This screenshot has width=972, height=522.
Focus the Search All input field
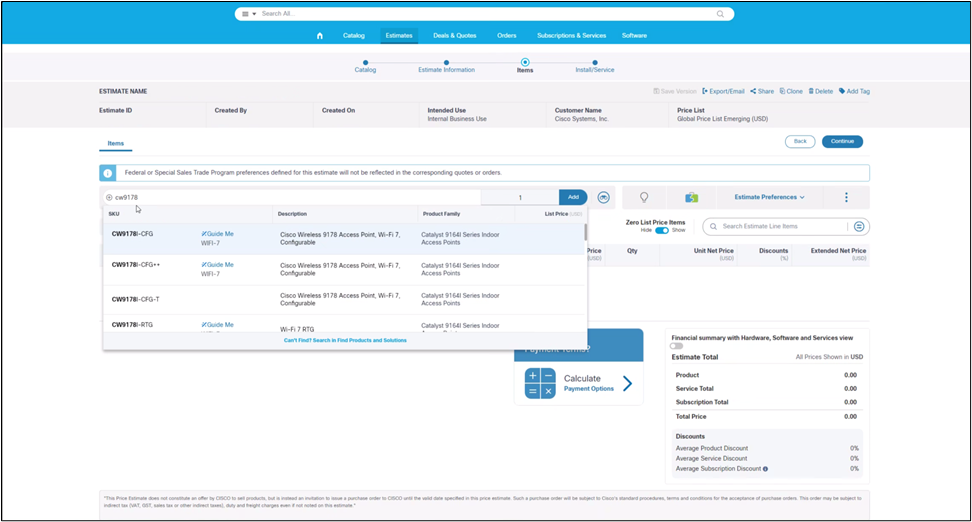[x=486, y=14]
